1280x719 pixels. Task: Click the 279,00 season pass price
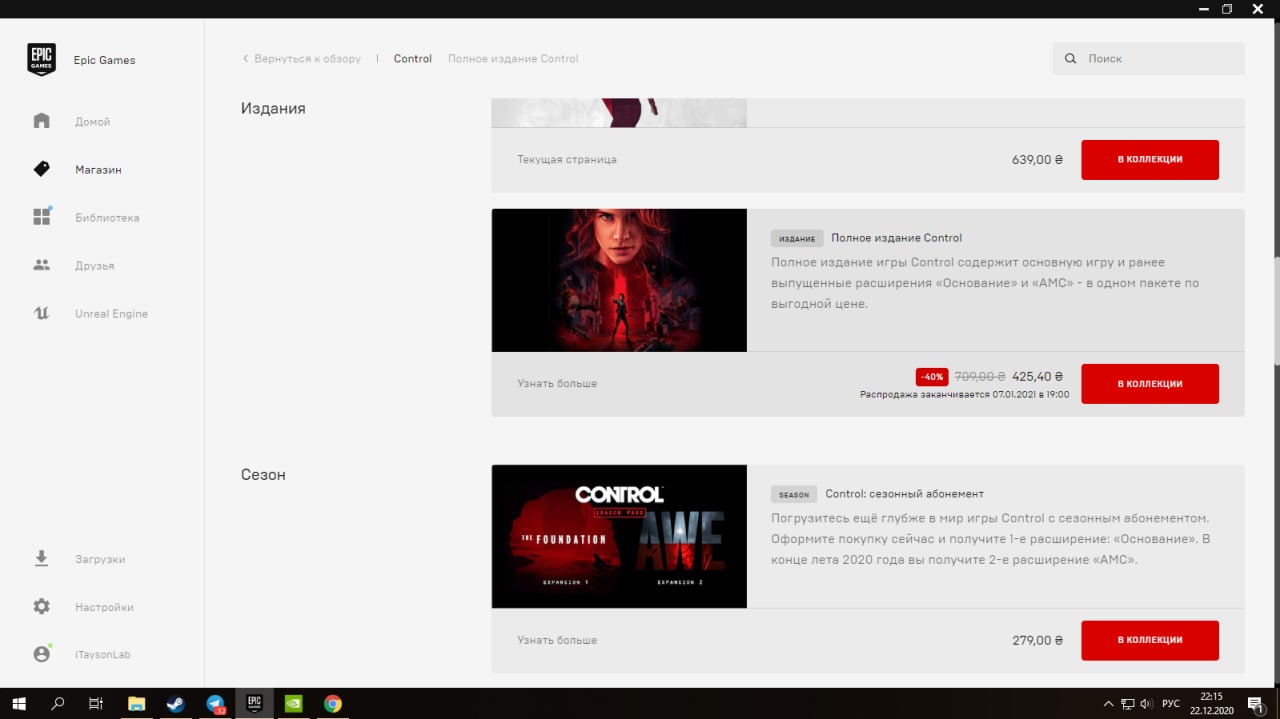point(1037,640)
